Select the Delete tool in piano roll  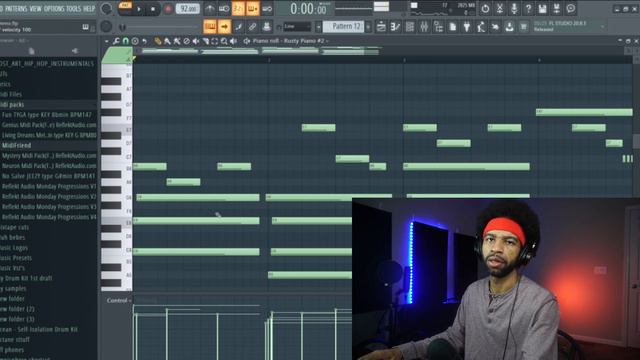(x=186, y=41)
